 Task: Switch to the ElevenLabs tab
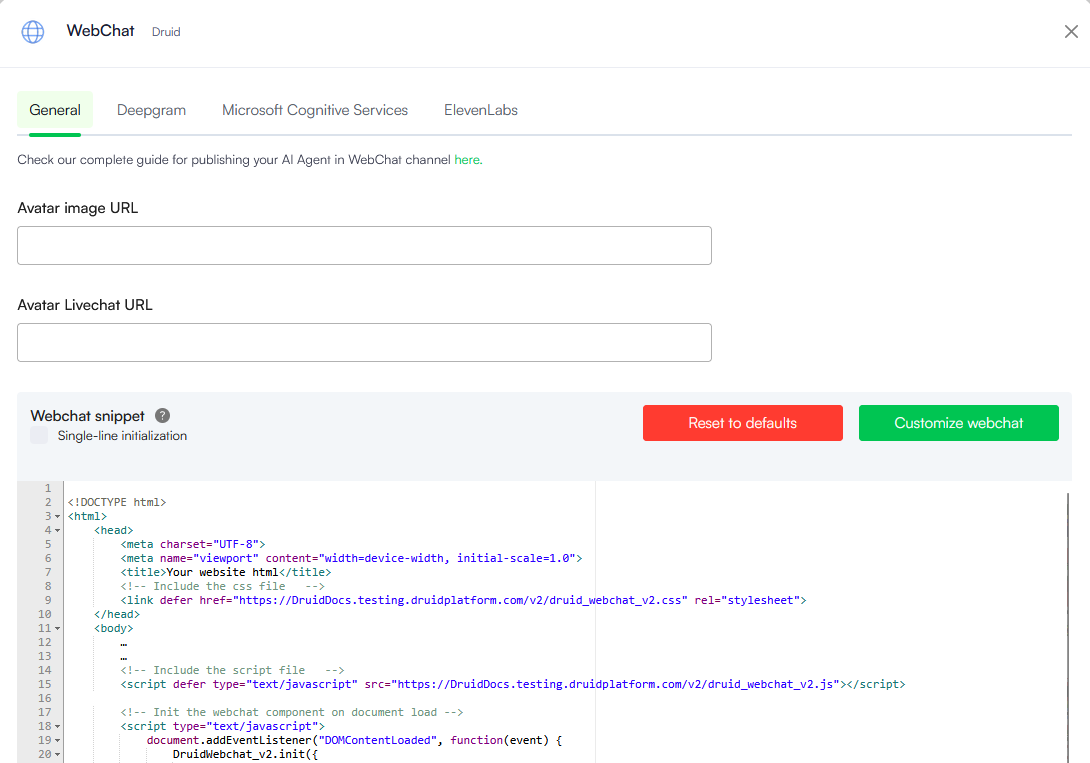click(x=481, y=110)
